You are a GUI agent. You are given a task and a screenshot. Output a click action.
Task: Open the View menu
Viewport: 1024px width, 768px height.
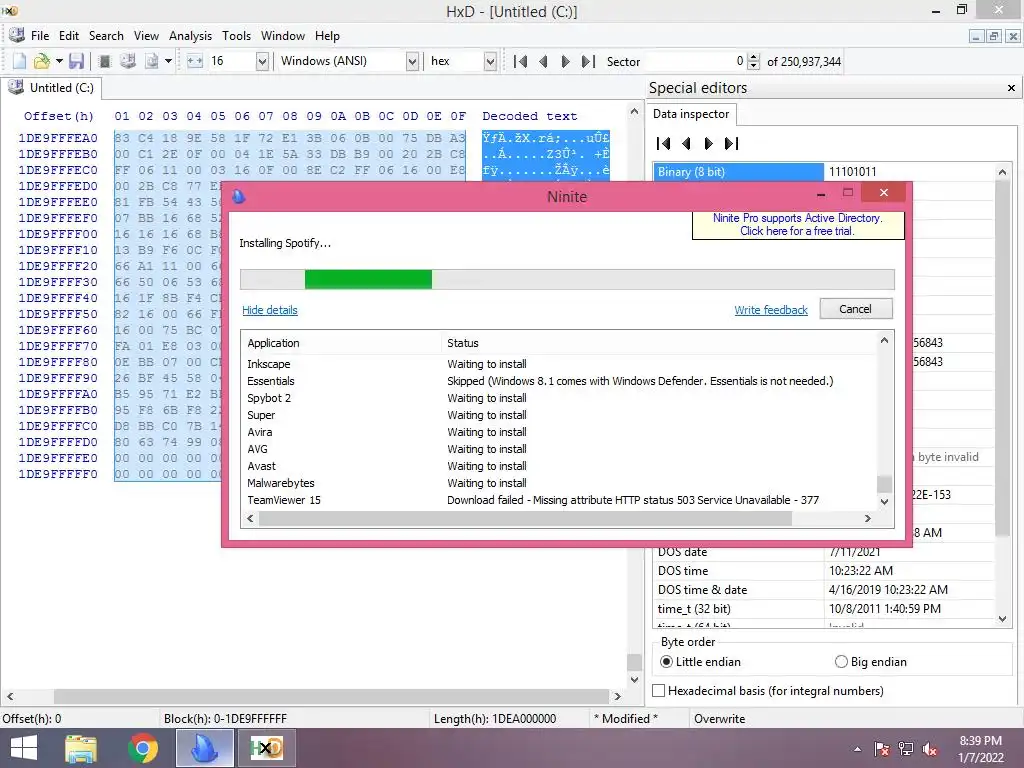[146, 36]
